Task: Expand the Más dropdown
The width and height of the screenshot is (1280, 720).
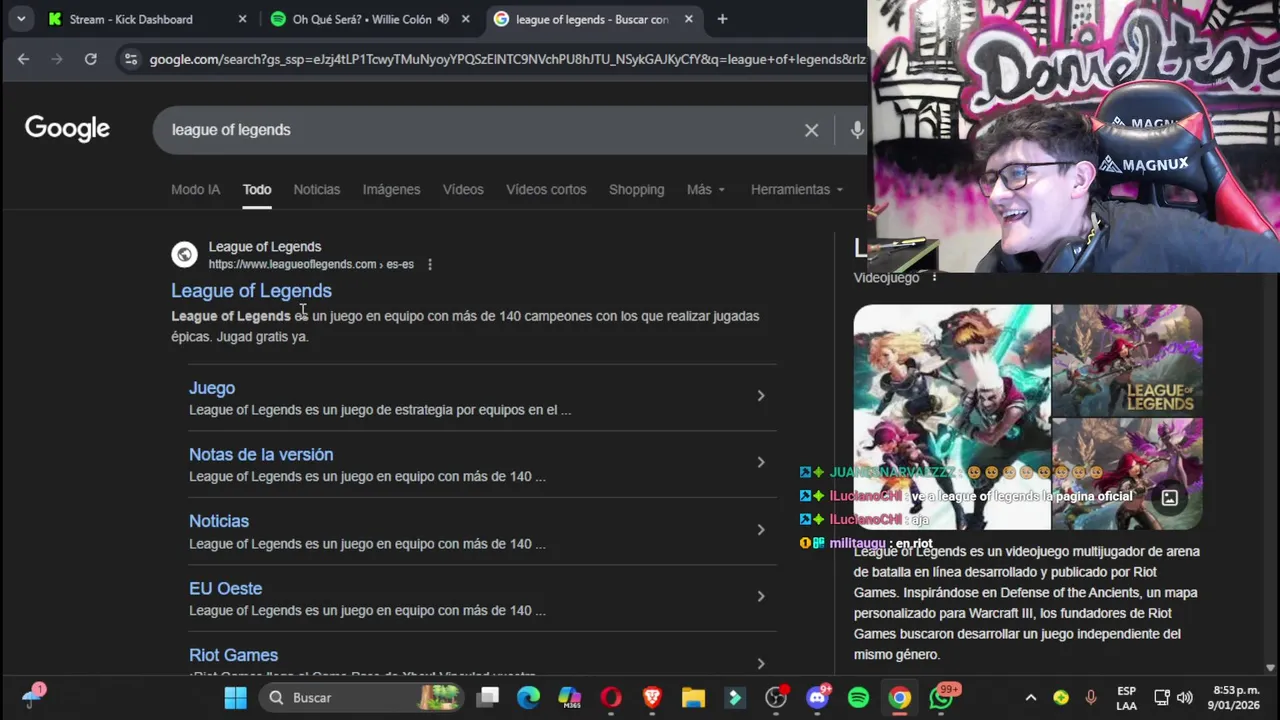Action: pos(706,189)
